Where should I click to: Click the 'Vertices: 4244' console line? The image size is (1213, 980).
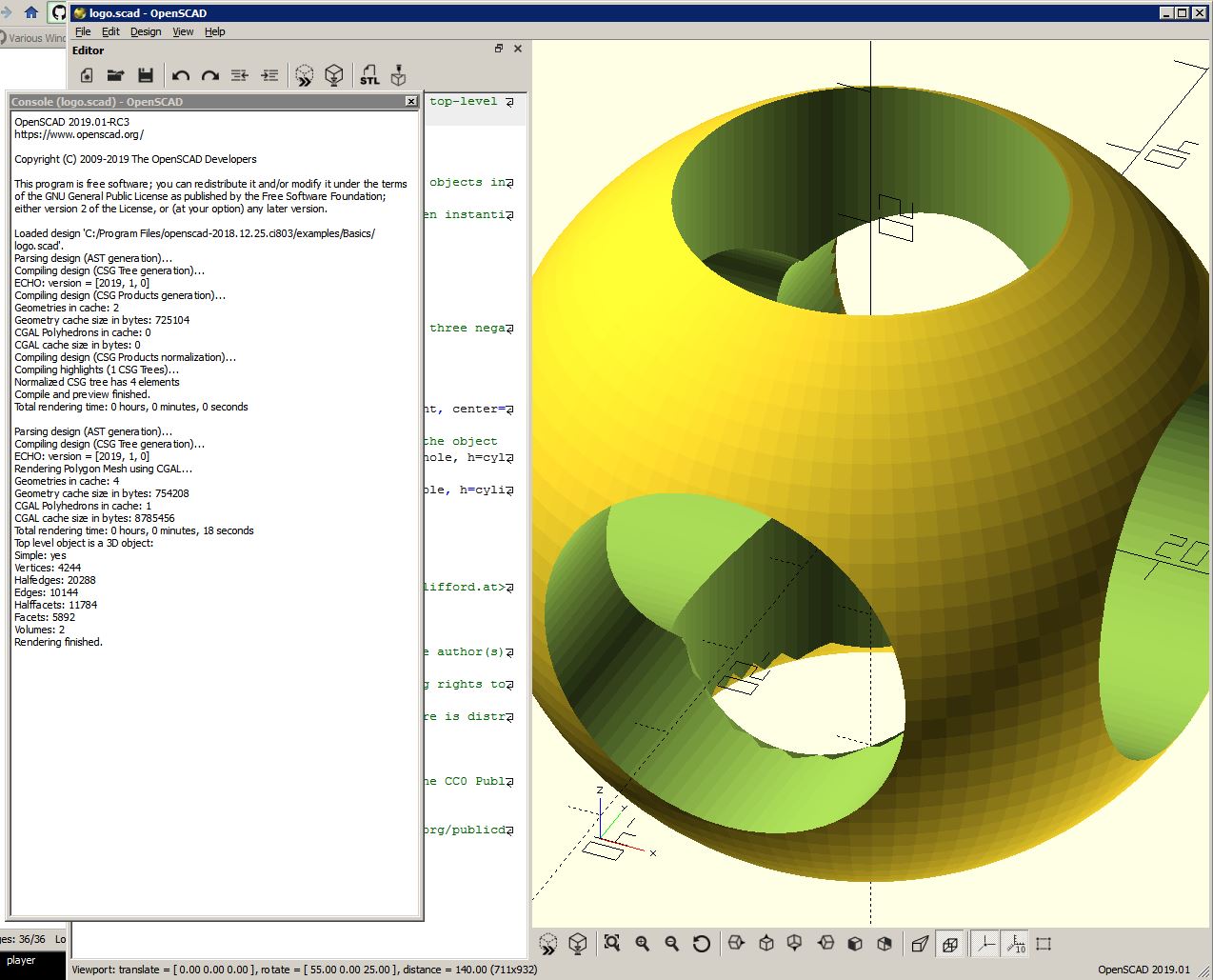click(x=48, y=568)
